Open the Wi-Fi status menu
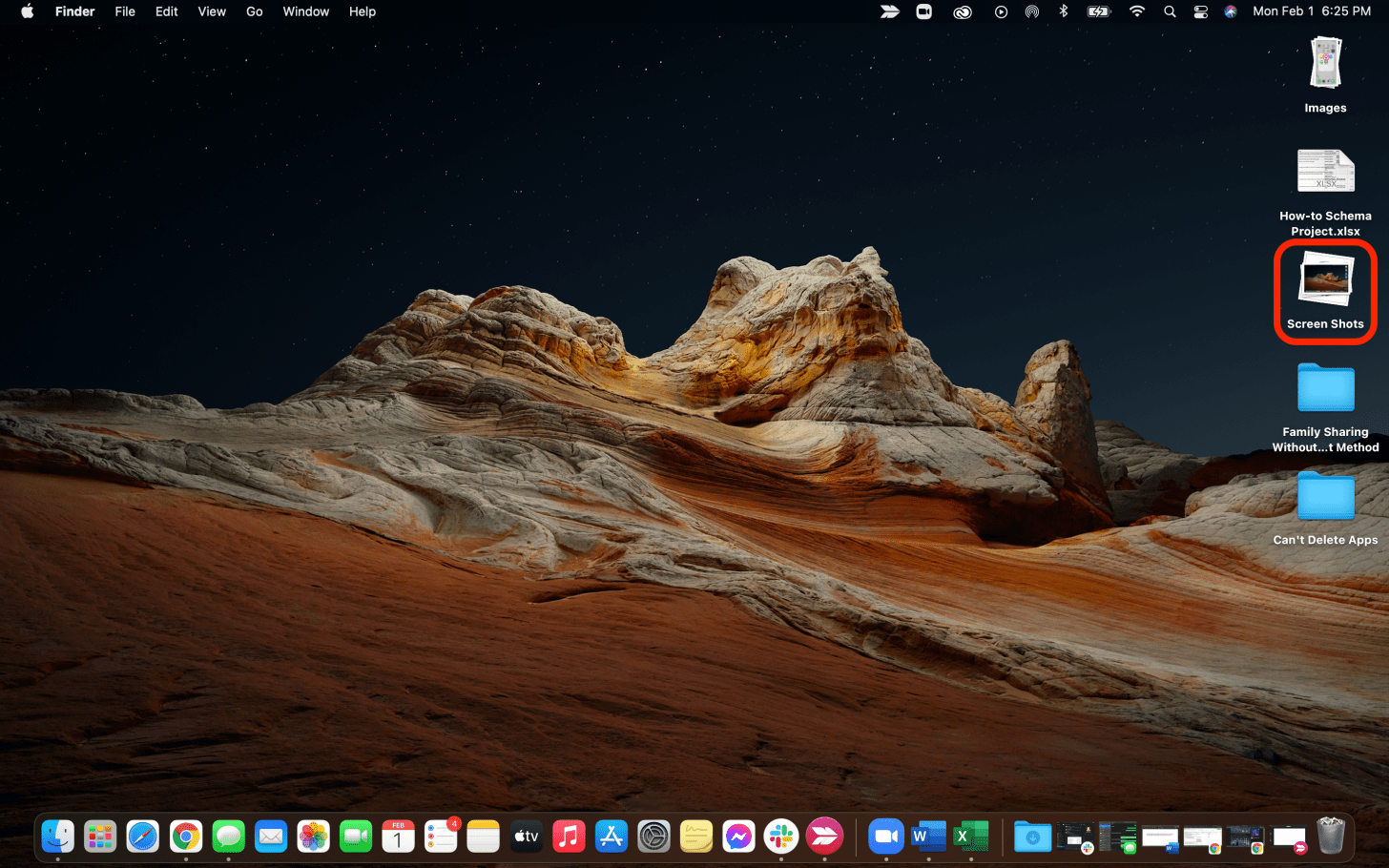This screenshot has width=1389, height=868. 1137,11
